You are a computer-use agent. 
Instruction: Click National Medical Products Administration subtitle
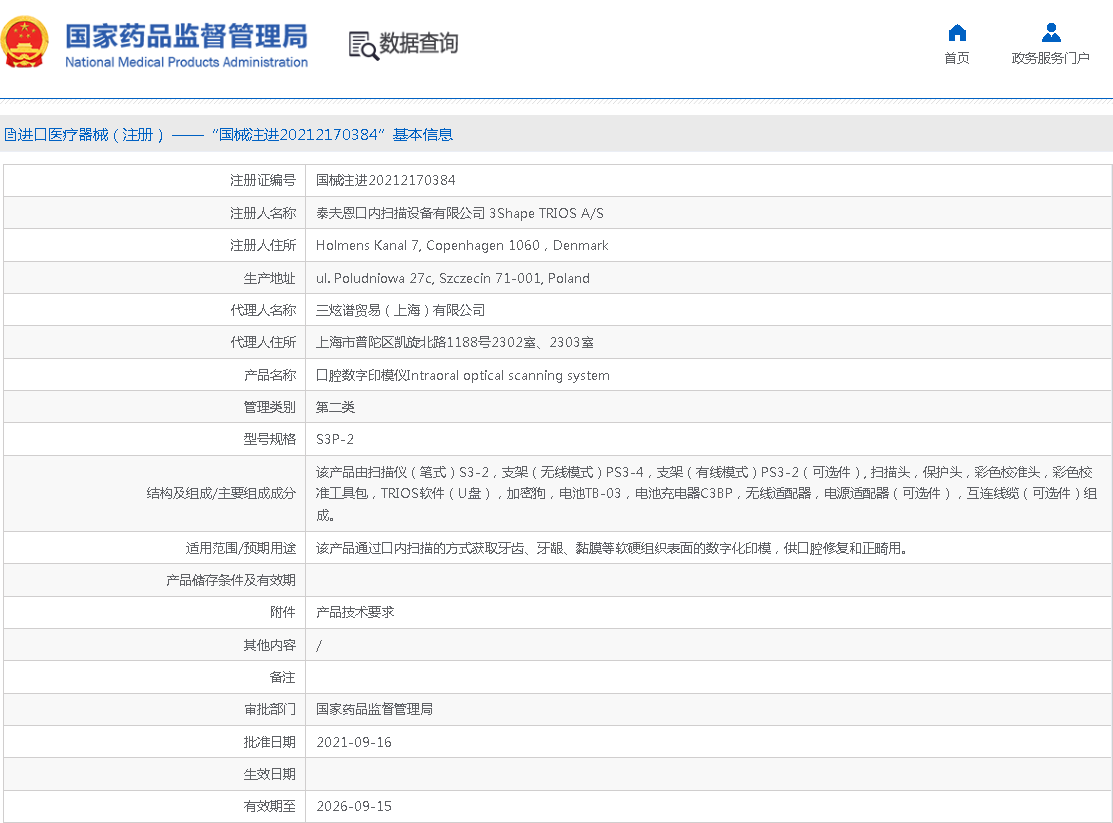(x=187, y=62)
